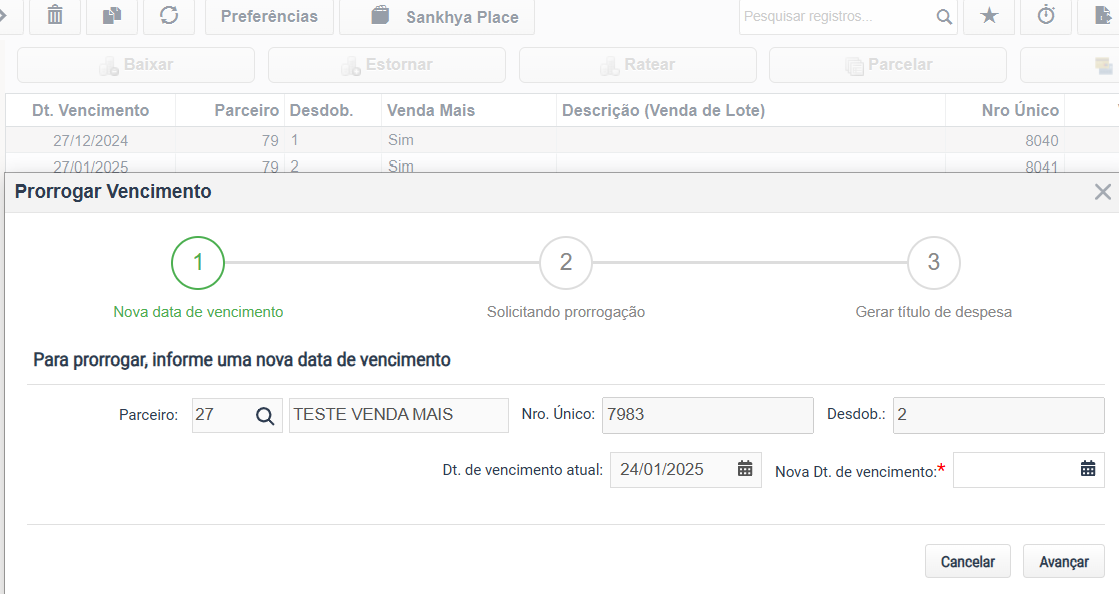Refresh records with the reload icon
This screenshot has width=1119, height=594.
pos(169,15)
